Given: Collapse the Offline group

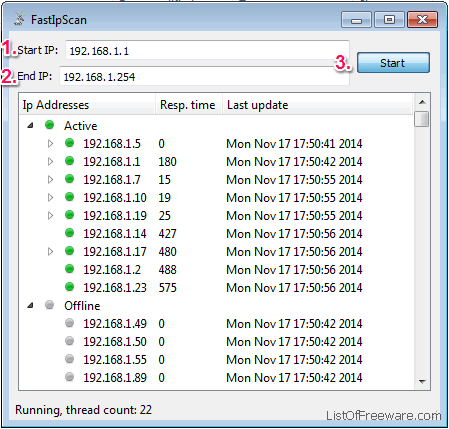Looking at the screenshot, I should coord(31,305).
